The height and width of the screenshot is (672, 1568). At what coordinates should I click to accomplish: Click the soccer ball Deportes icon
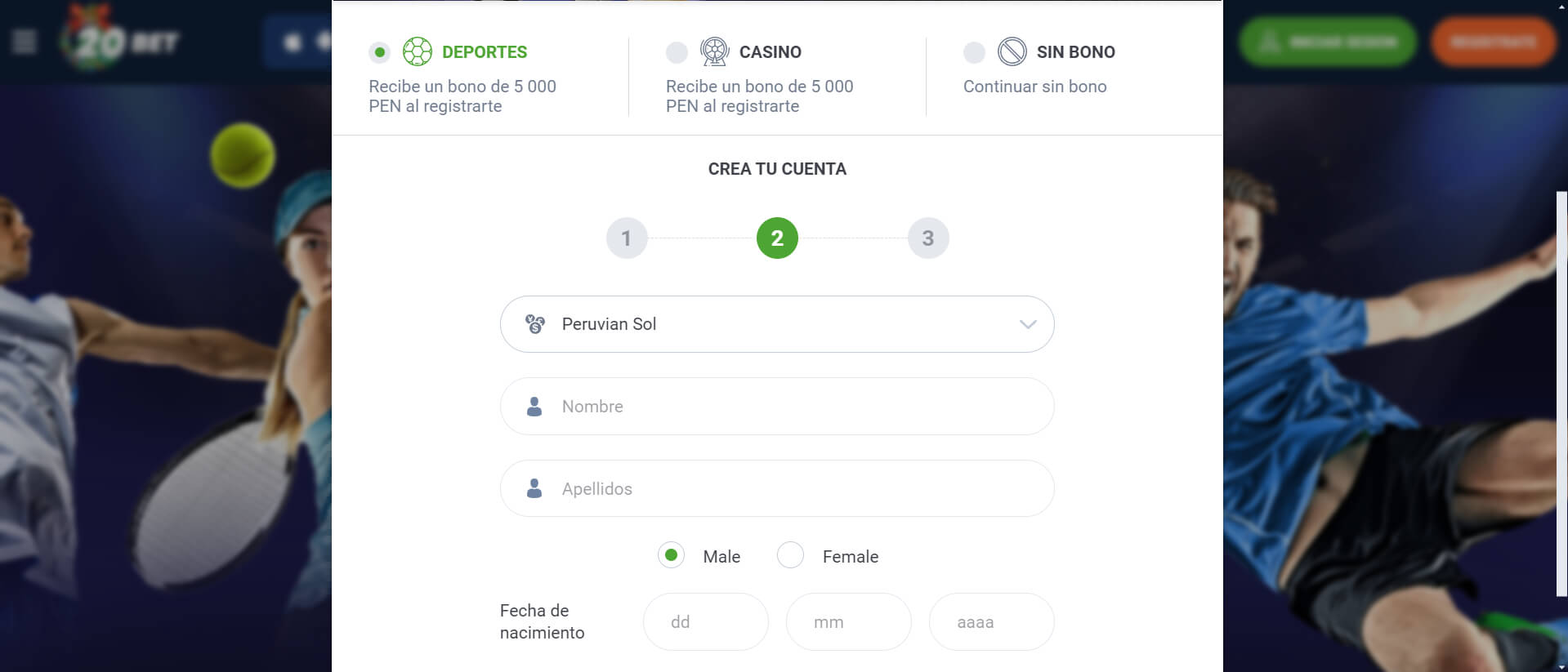point(417,51)
